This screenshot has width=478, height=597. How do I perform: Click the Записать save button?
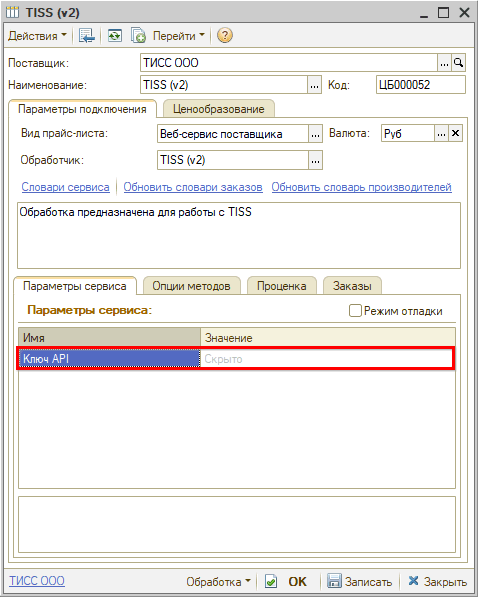(x=360, y=581)
